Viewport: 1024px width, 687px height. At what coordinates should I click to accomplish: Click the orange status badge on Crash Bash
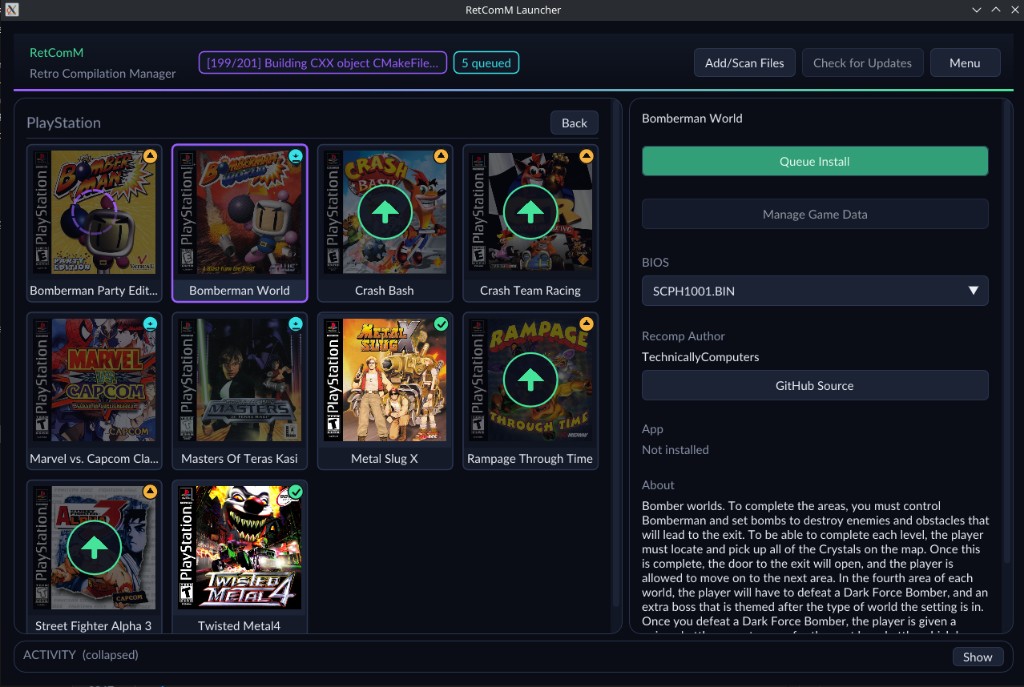point(441,156)
